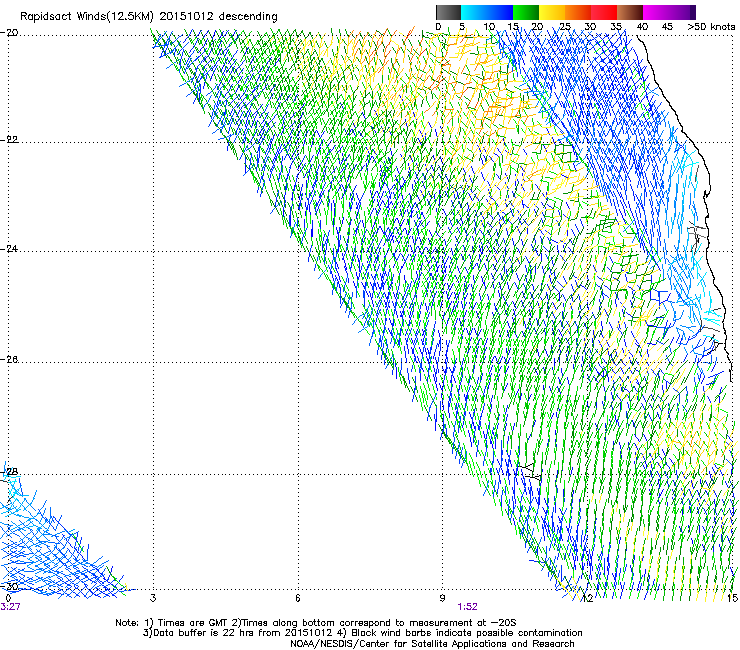Click the '>50 knots' legend label
This screenshot has width=740, height=650.
click(x=711, y=27)
